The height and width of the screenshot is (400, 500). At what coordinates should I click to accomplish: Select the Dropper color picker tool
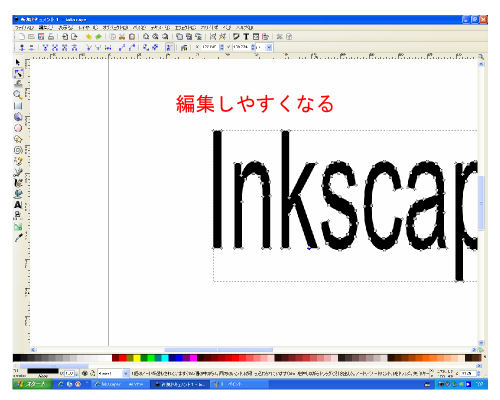(18, 238)
